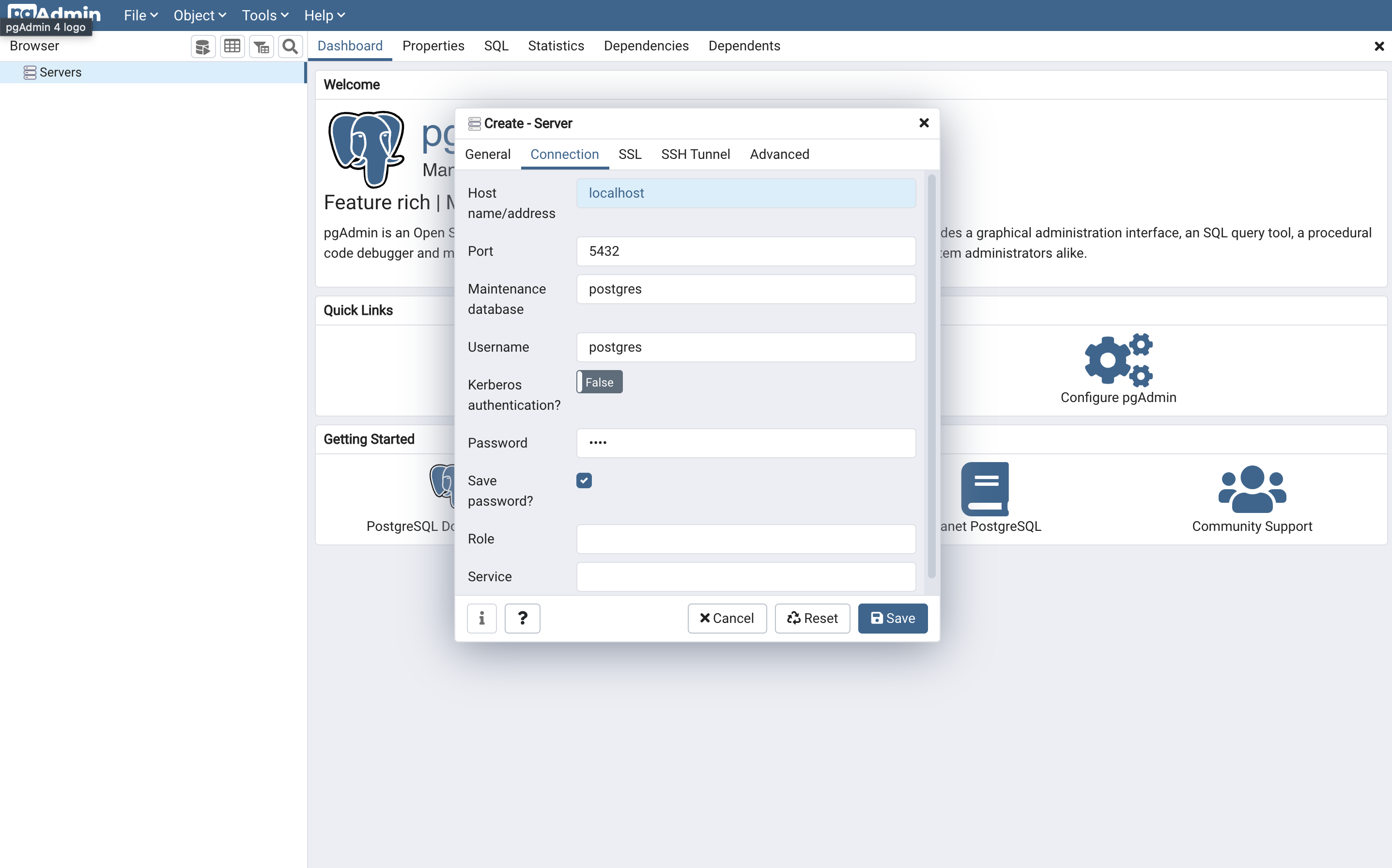Click the pgAdmin logo in the top bar
The image size is (1392, 868).
[x=55, y=14]
